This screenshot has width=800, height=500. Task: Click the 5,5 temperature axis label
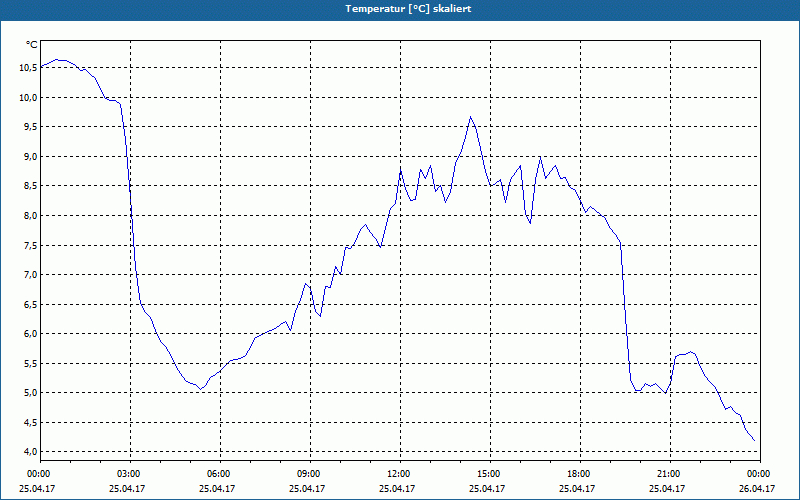(x=31, y=363)
